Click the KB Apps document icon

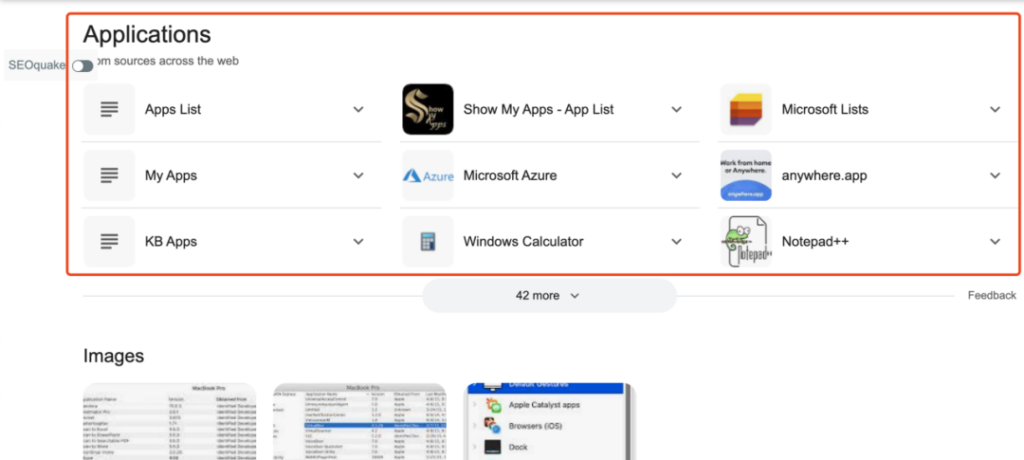(x=109, y=241)
